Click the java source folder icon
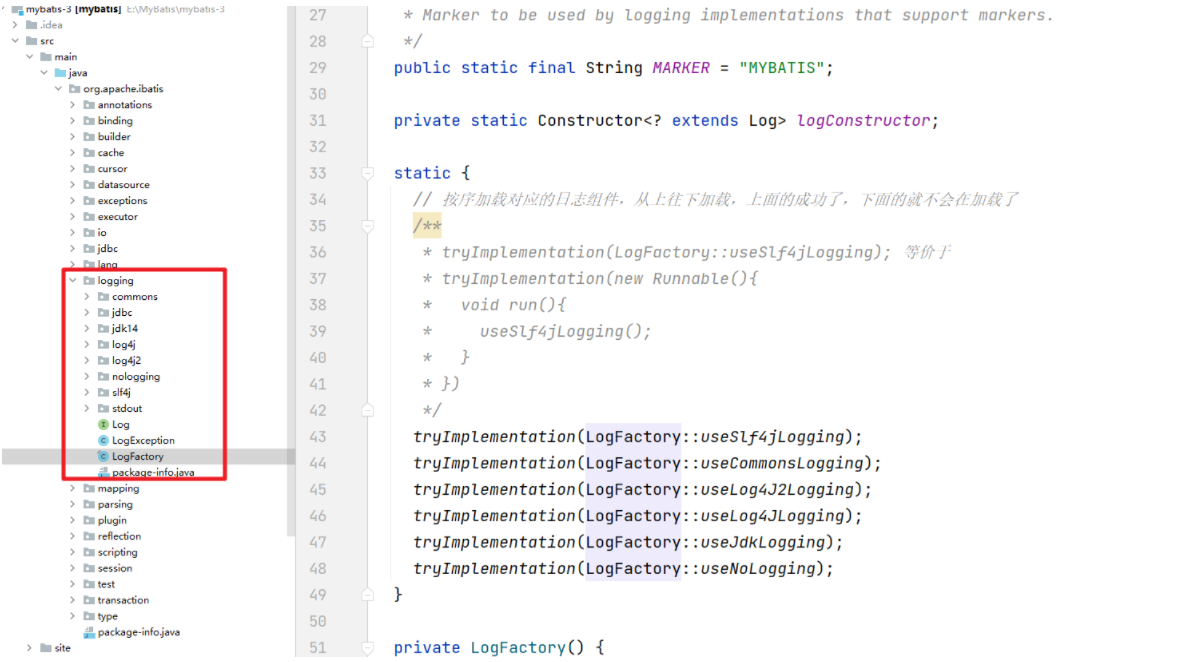This screenshot has width=1185, height=662. [60, 73]
